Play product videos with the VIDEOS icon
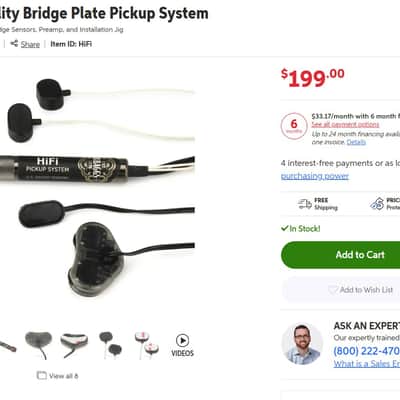This screenshot has height=400, width=400. pos(182,346)
